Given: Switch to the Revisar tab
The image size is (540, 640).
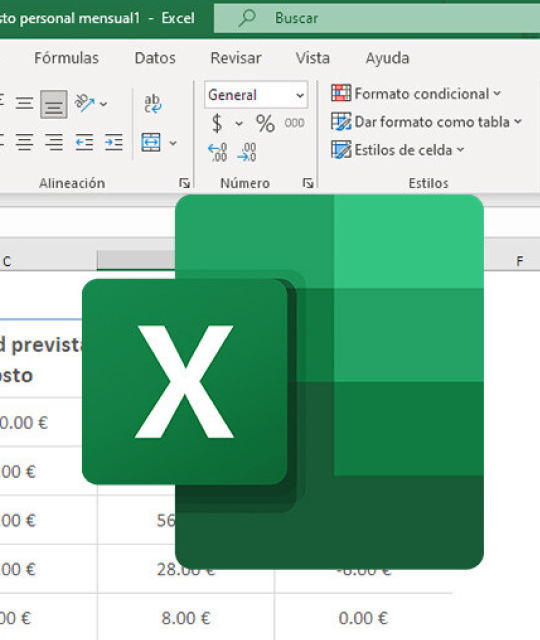Looking at the screenshot, I should tap(236, 58).
